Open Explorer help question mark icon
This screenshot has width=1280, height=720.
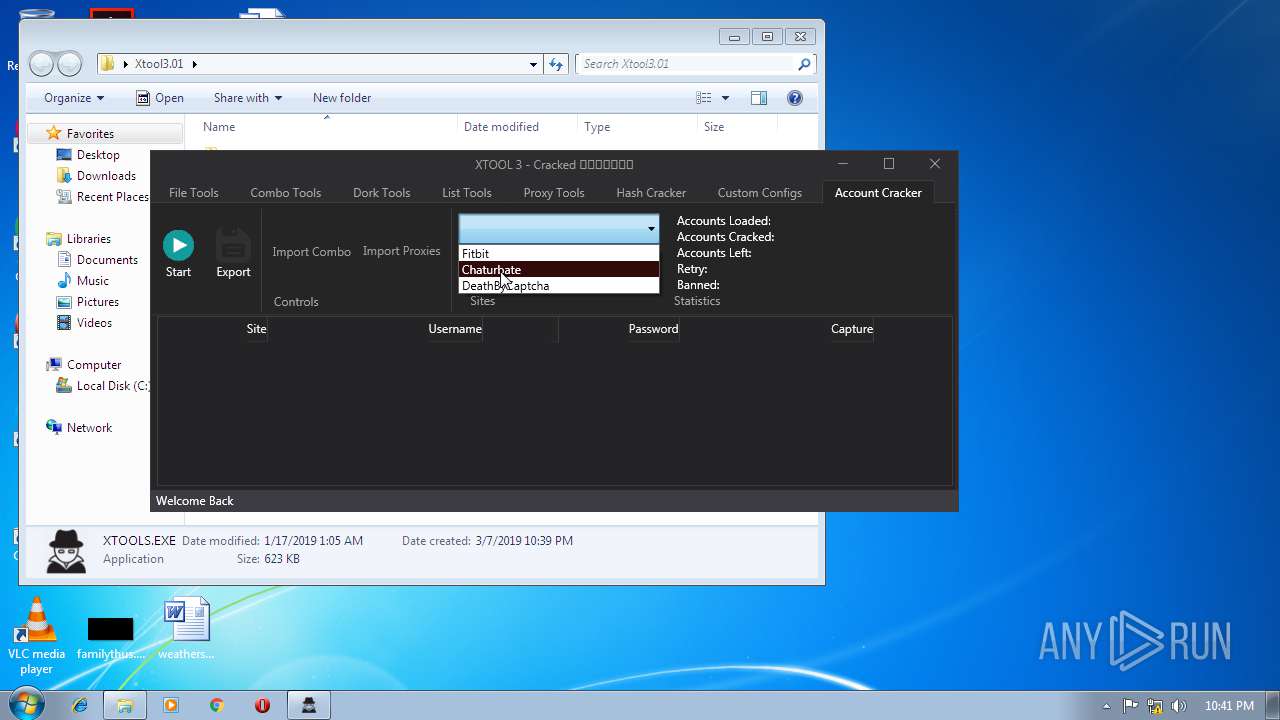795,98
